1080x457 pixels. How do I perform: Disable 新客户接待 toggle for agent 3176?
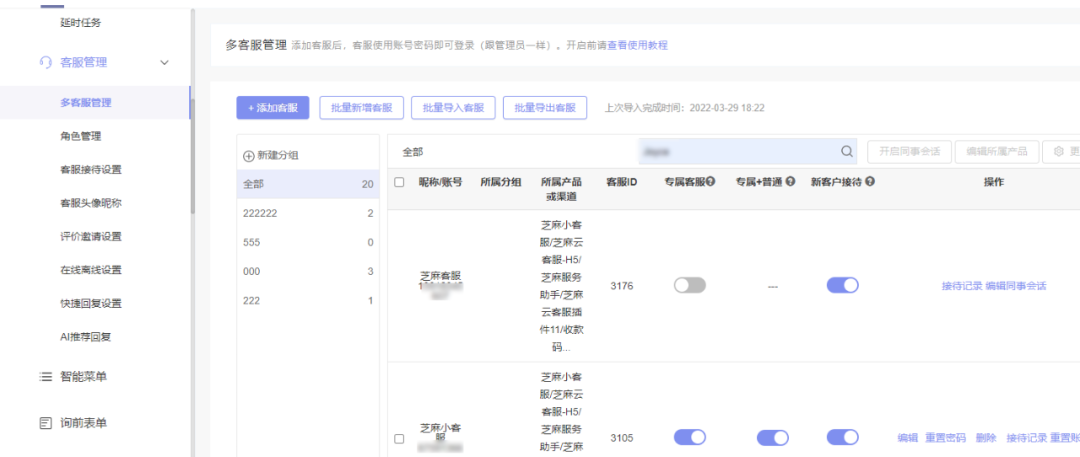point(842,285)
